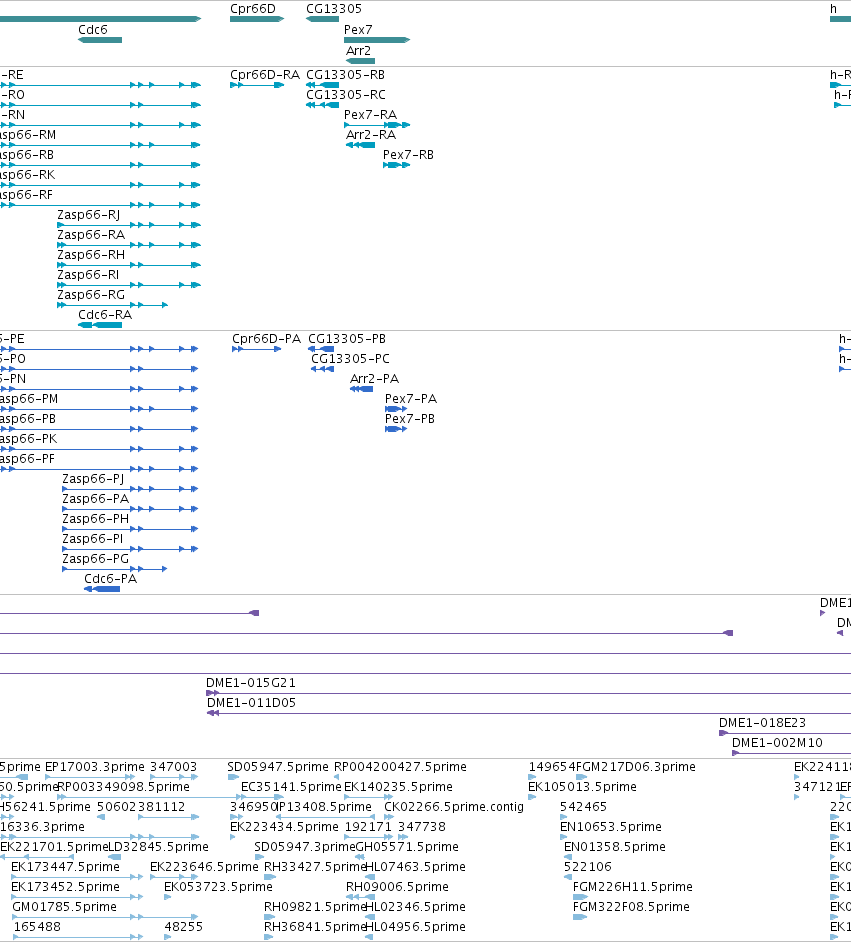Select EST EK173447.5prime

[x=65, y=866]
